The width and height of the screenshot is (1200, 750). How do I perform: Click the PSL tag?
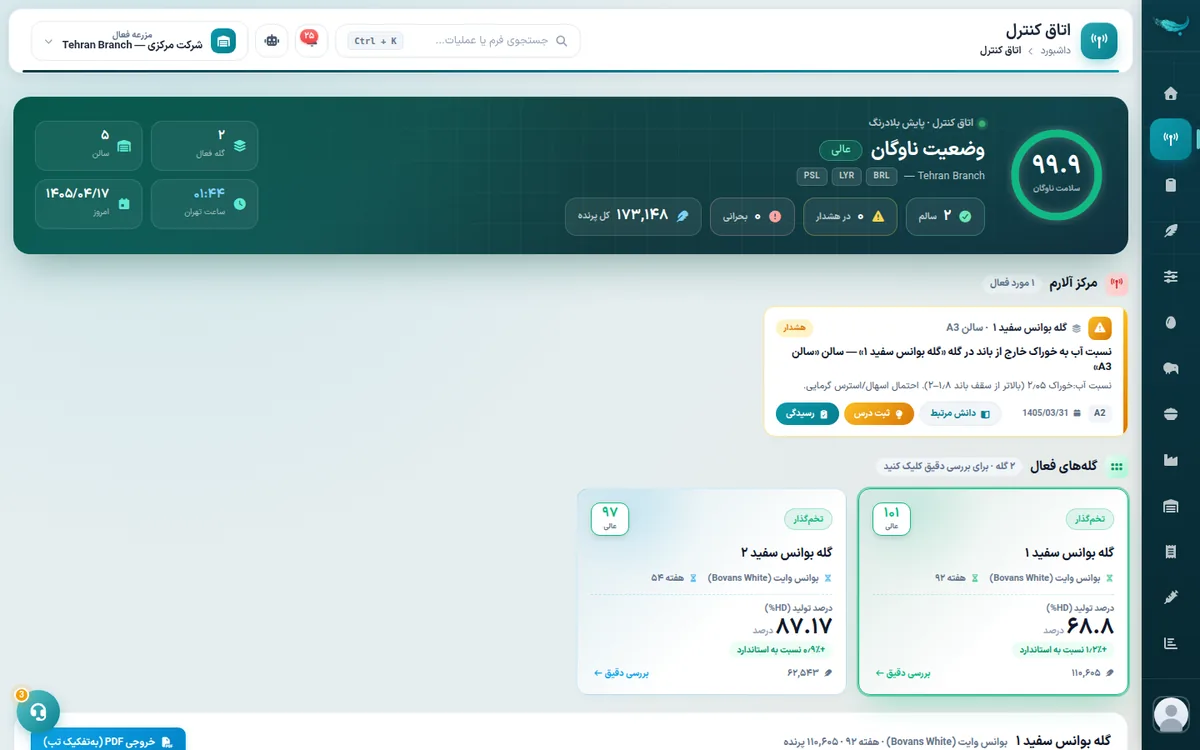[x=812, y=176]
